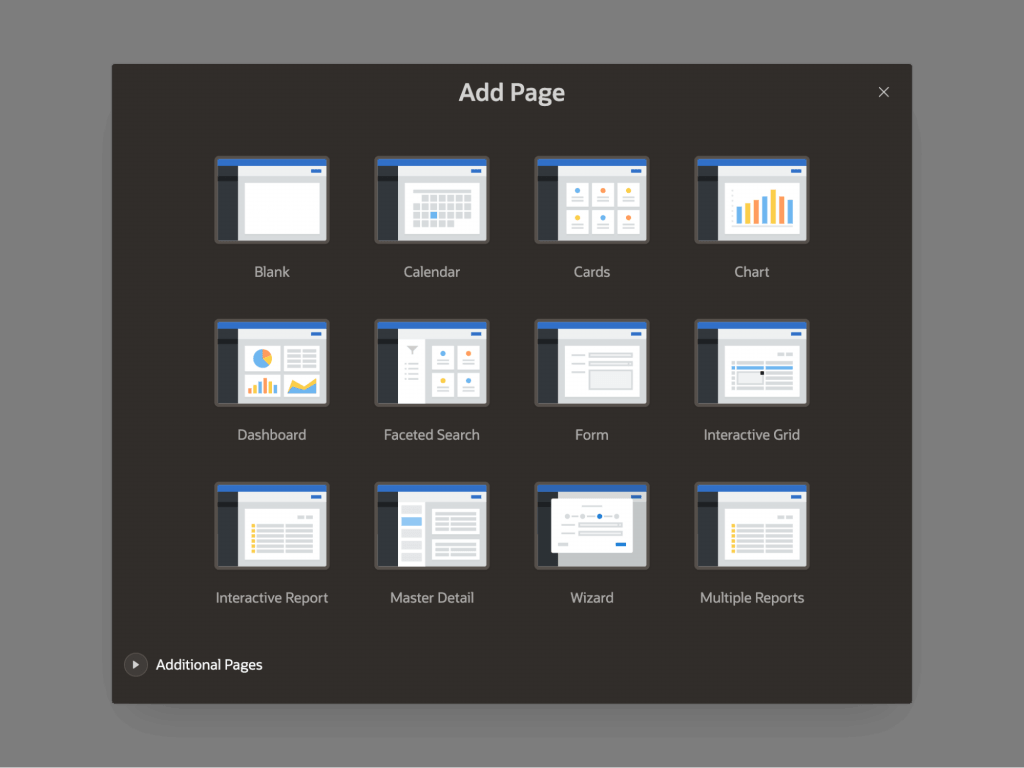
Task: Click the Interactive Report label
Action: (272, 598)
